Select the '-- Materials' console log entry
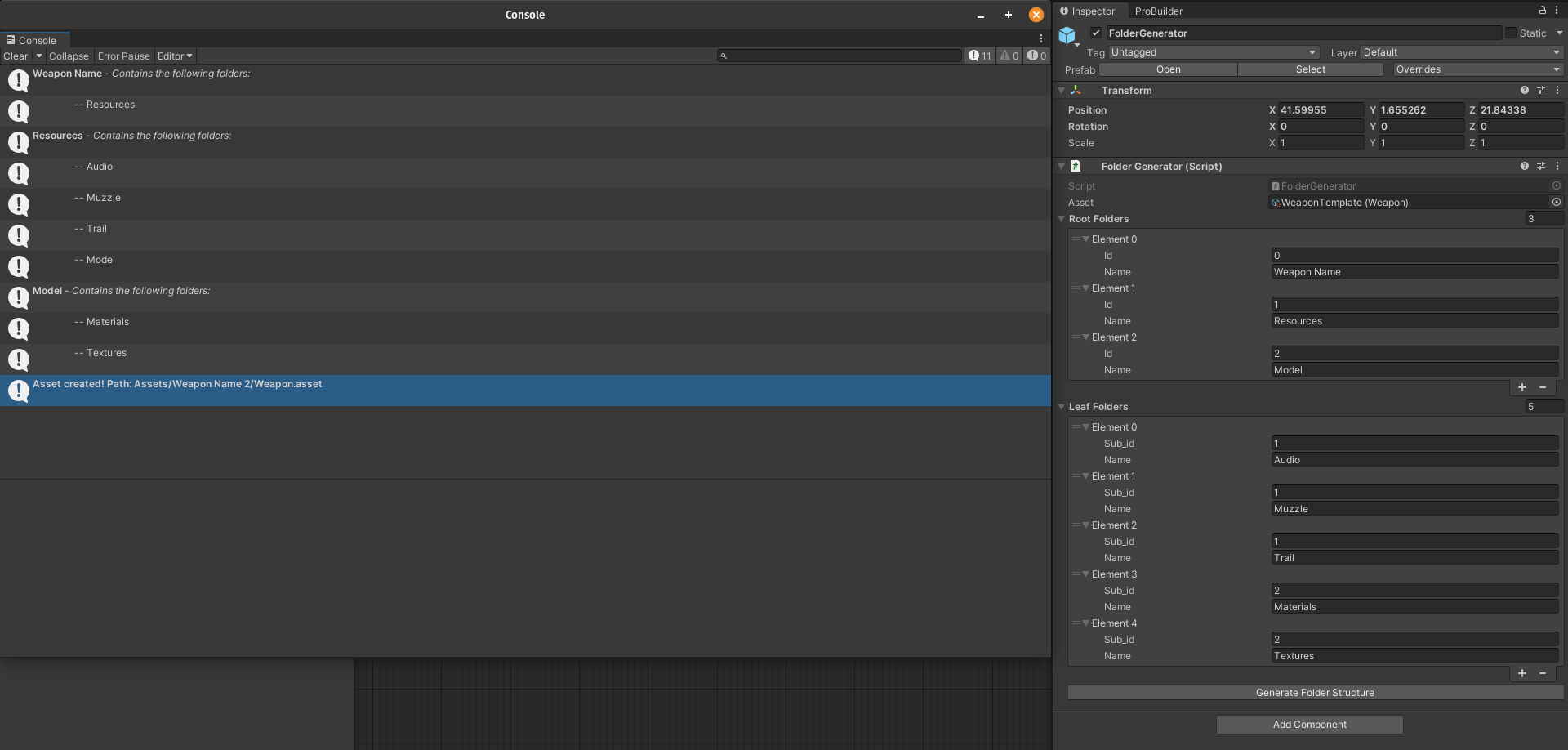The height and width of the screenshot is (750, 1568). pos(525,328)
